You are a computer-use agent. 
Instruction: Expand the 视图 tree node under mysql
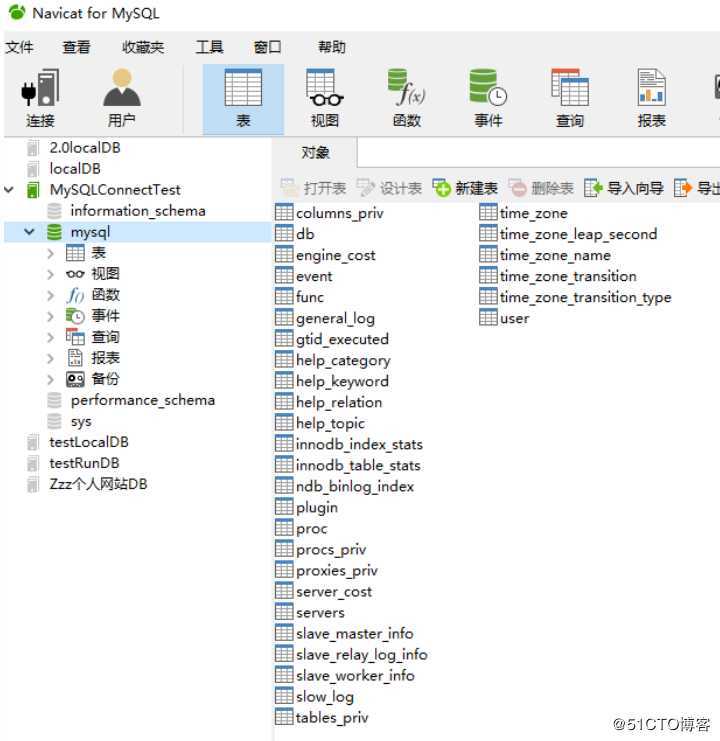[51, 274]
